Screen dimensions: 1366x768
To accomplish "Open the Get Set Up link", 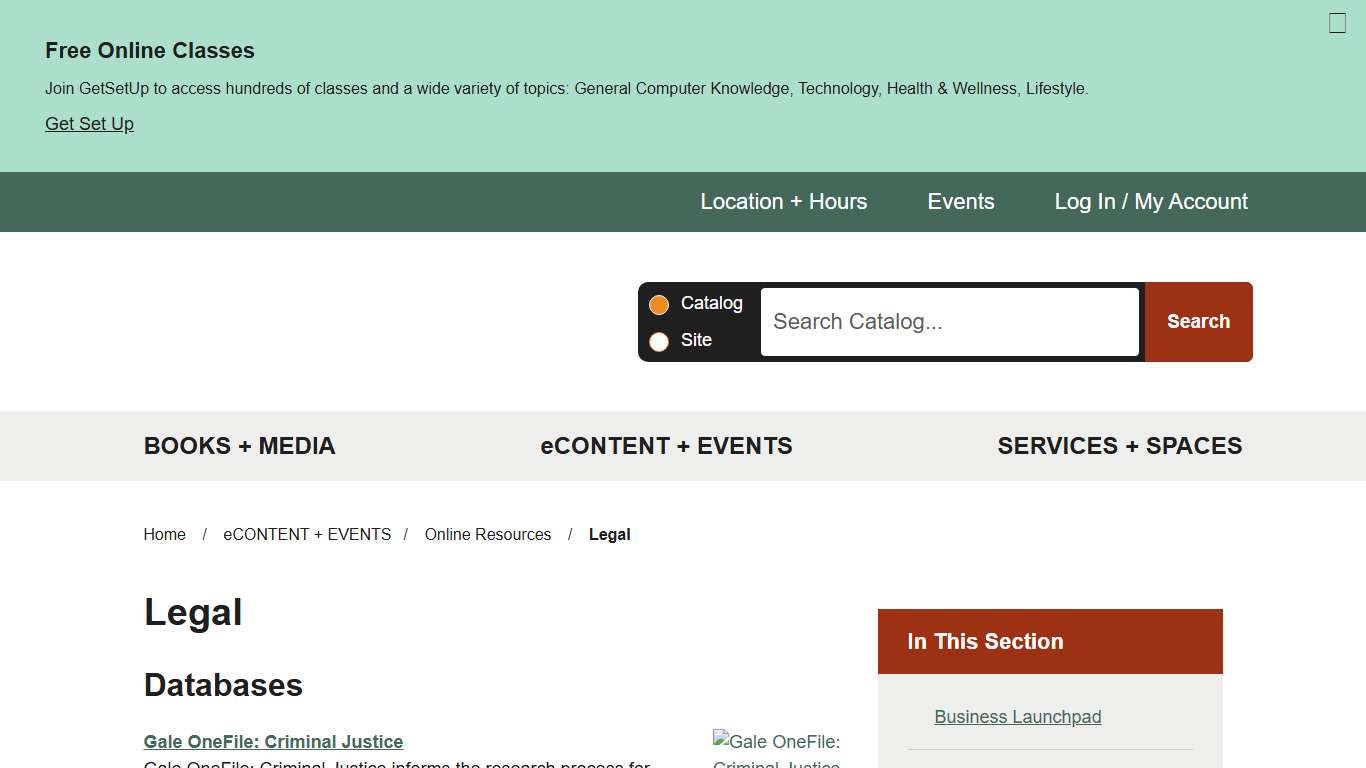I will pos(89,124).
